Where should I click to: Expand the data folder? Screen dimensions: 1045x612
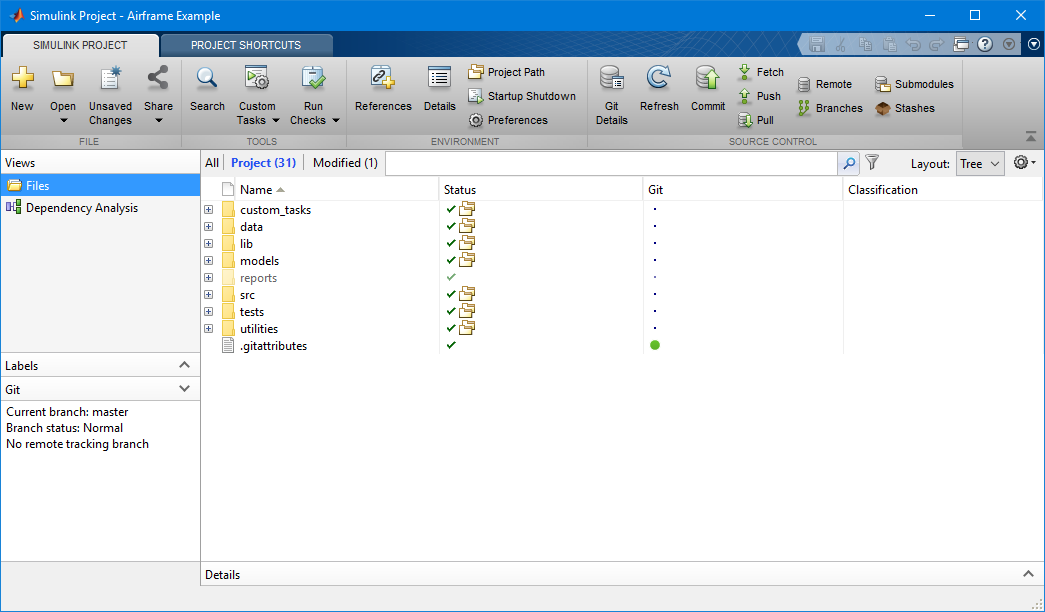pyautogui.click(x=209, y=227)
